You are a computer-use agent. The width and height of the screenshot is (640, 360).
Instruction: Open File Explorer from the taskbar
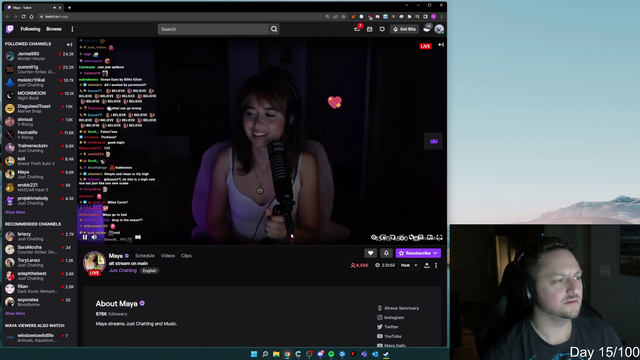pos(276,354)
